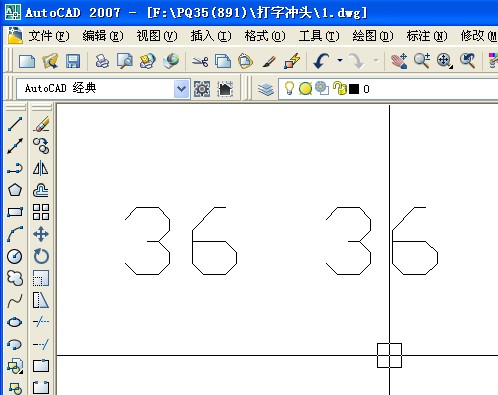This screenshot has width=498, height=395.
Task: Open the 插入(I) menu
Action: (211, 36)
